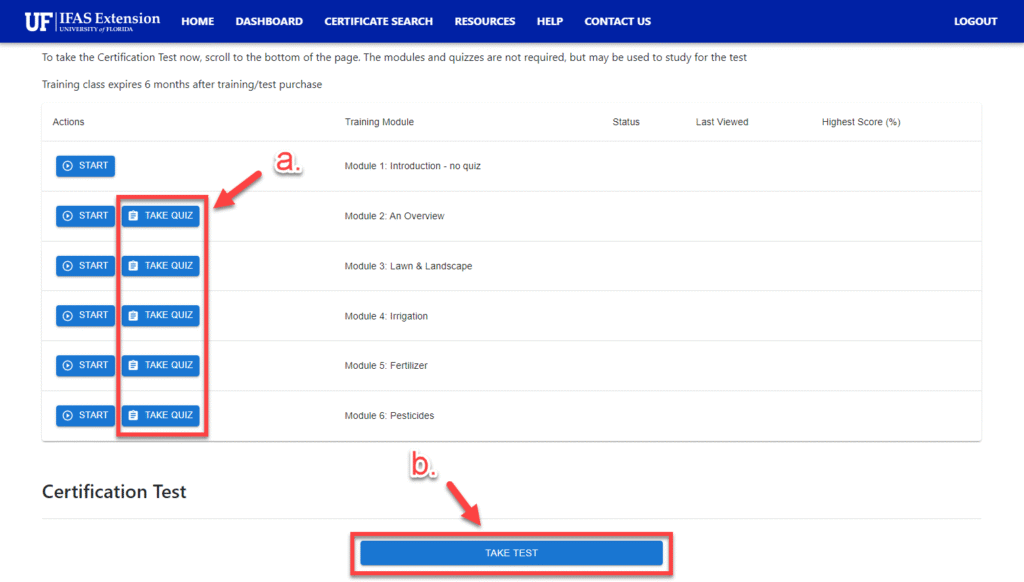Image resolution: width=1024 pixels, height=582 pixels.
Task: Start Module 1: Introduction
Action: point(85,166)
